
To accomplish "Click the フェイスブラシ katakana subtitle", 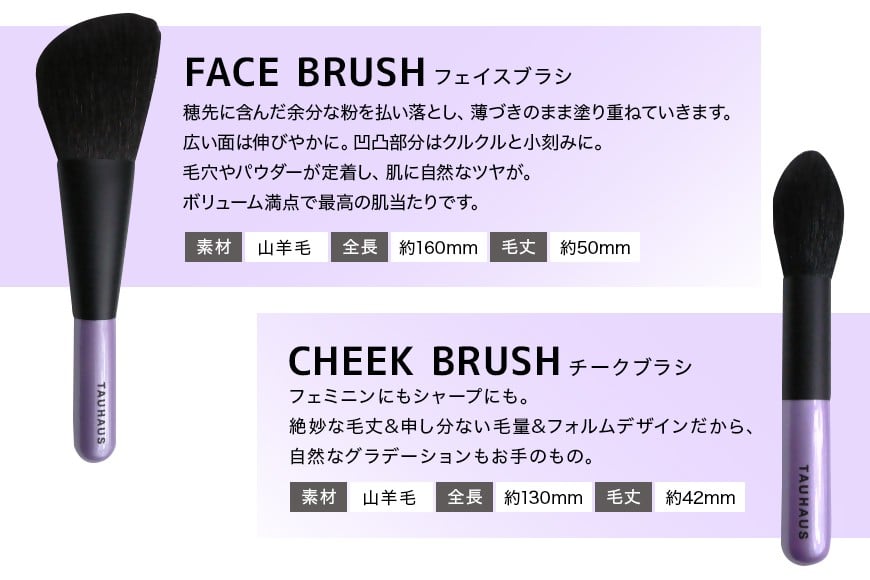I will point(502,77).
